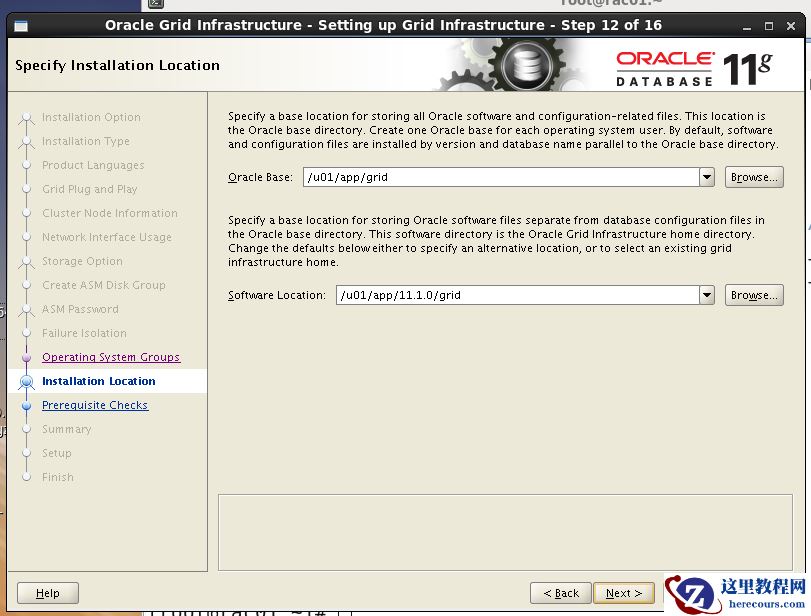Click into the Oracle Base path field

(x=501, y=177)
